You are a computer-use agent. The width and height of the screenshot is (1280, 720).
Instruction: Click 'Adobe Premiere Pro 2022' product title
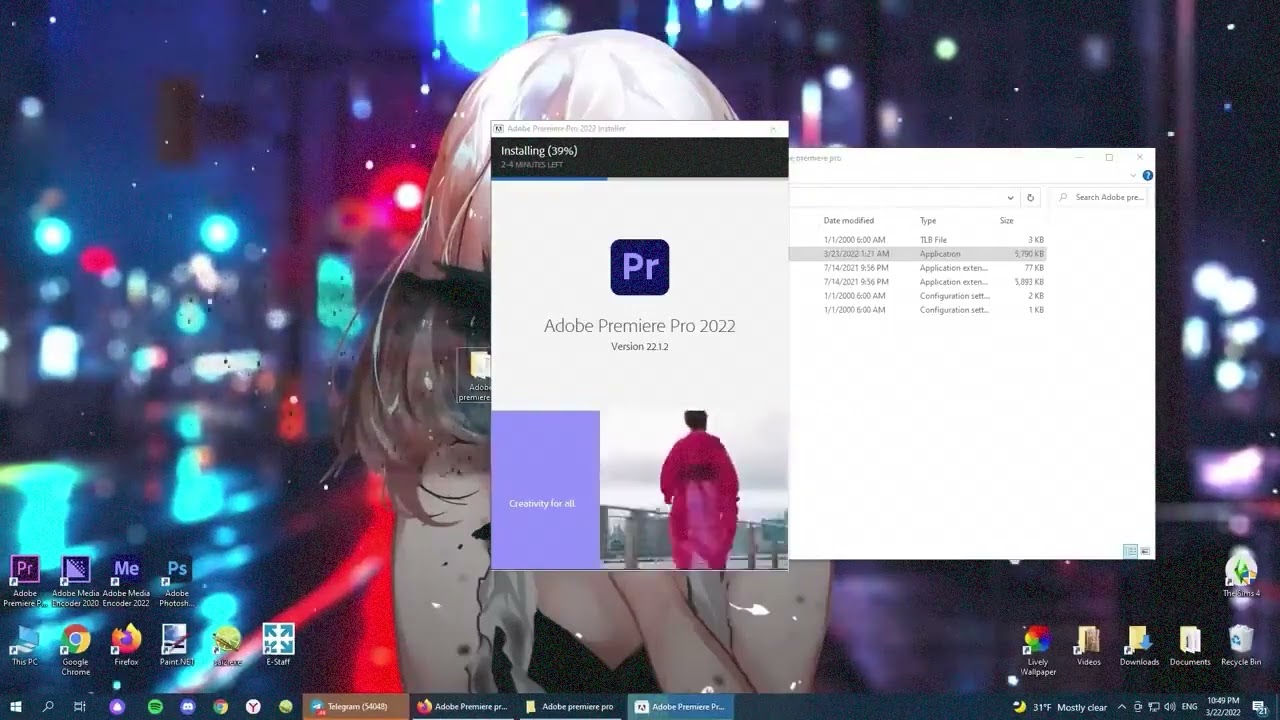pyautogui.click(x=639, y=325)
